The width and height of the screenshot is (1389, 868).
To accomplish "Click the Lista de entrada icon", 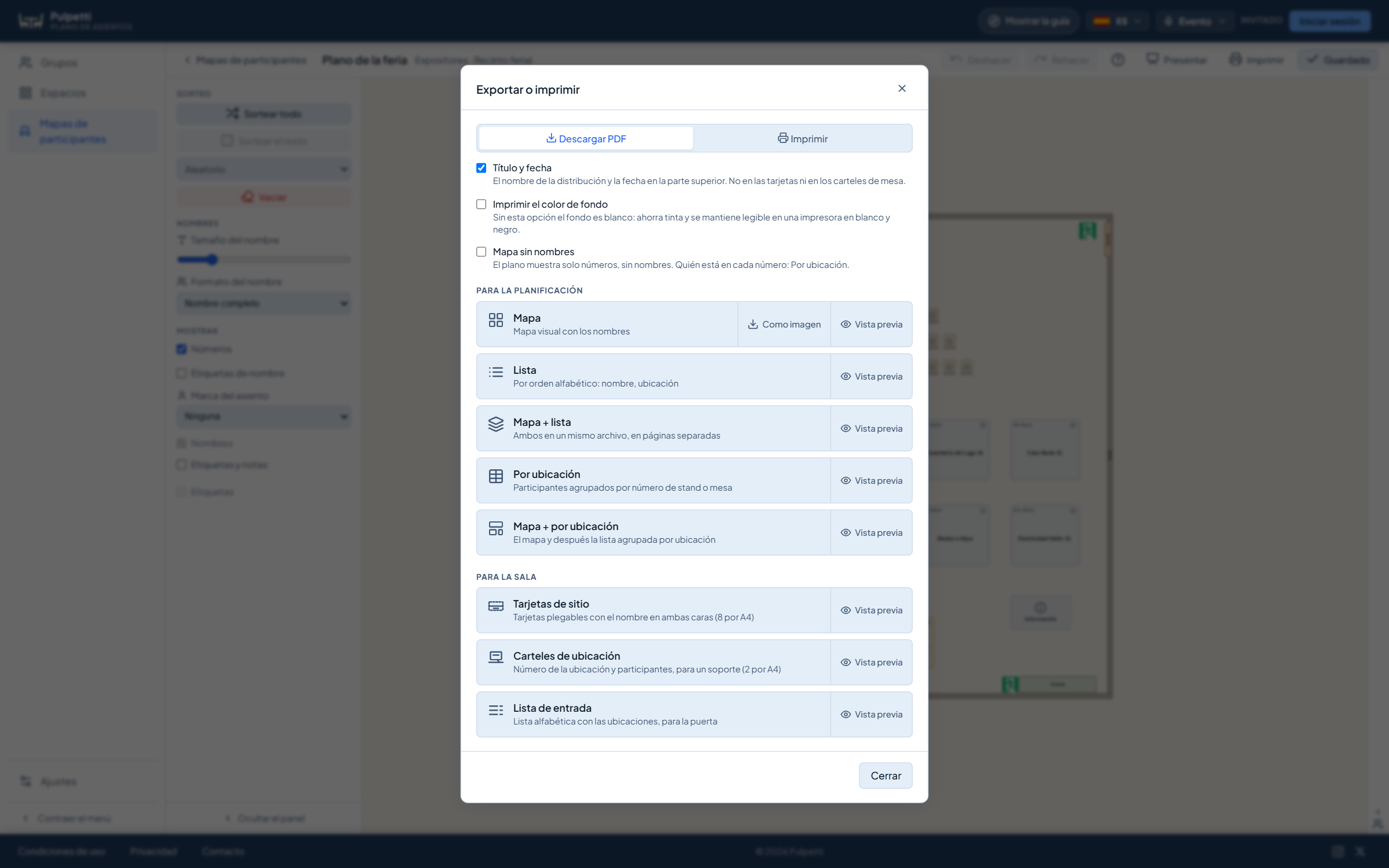I will [x=495, y=710].
